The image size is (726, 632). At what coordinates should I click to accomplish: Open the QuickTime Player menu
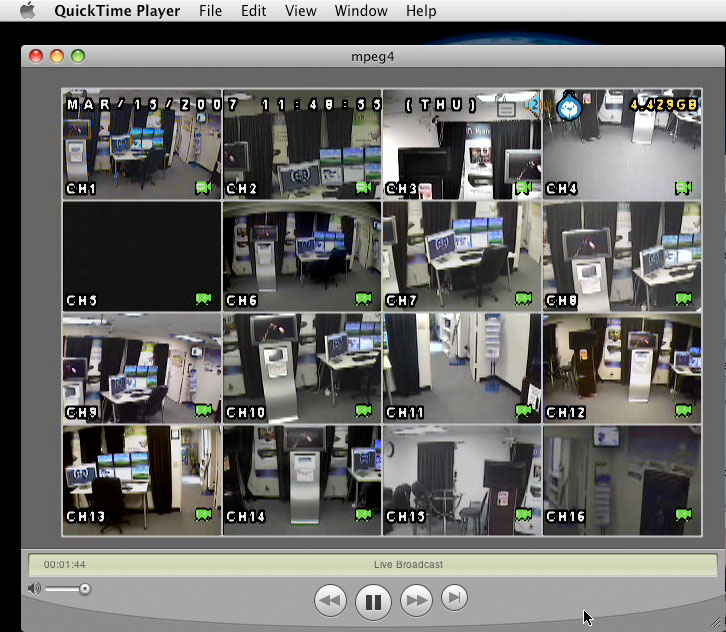point(117,11)
